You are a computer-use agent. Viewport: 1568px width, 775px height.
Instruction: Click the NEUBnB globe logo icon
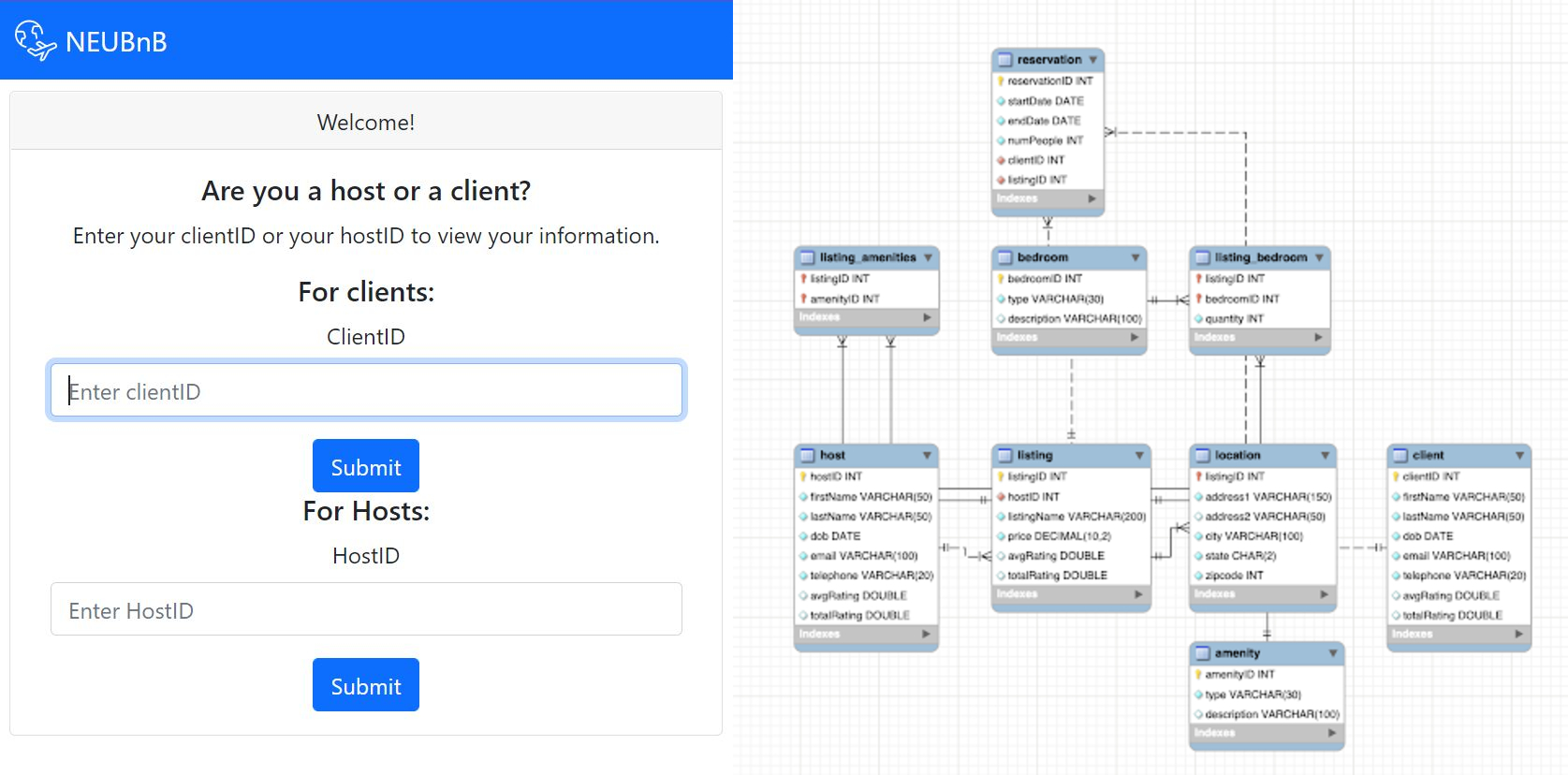tap(36, 40)
